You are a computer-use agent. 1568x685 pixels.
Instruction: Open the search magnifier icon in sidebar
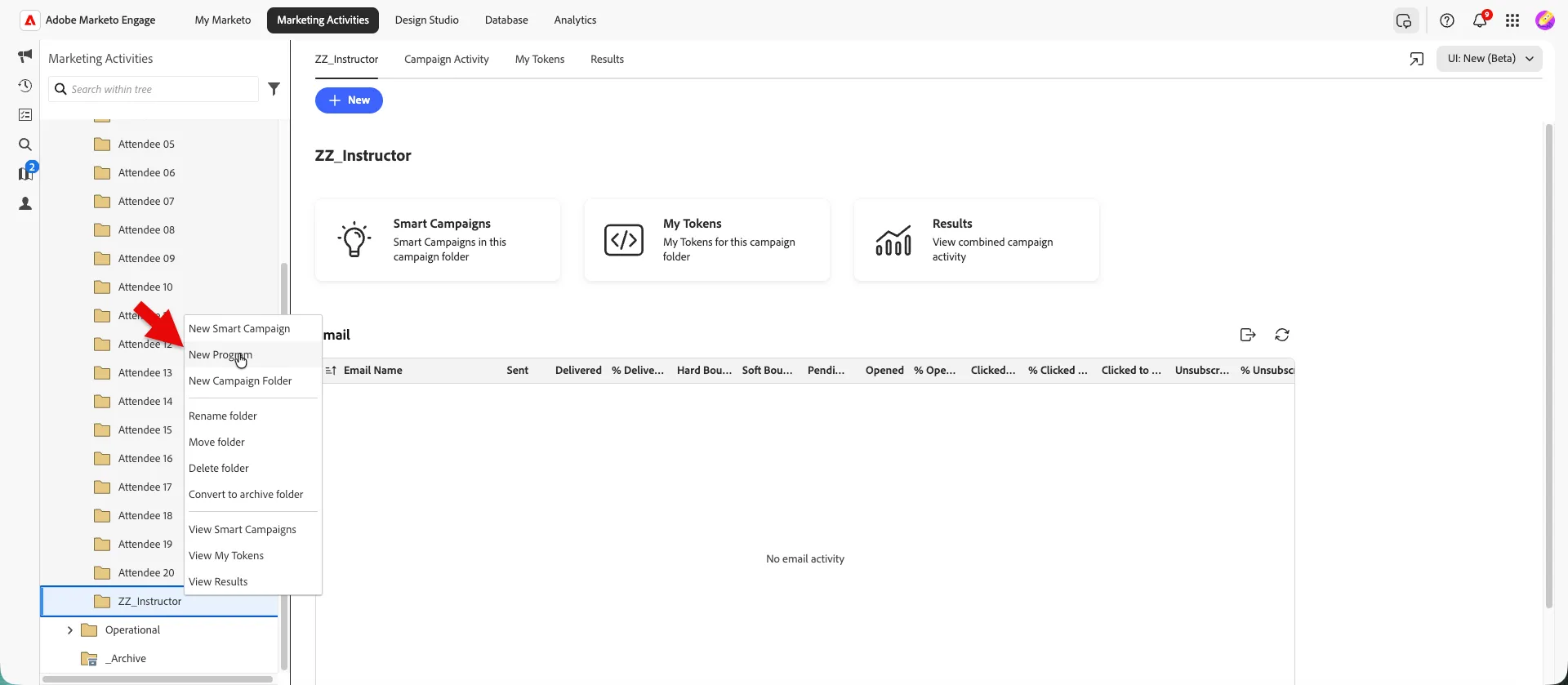pyautogui.click(x=25, y=145)
